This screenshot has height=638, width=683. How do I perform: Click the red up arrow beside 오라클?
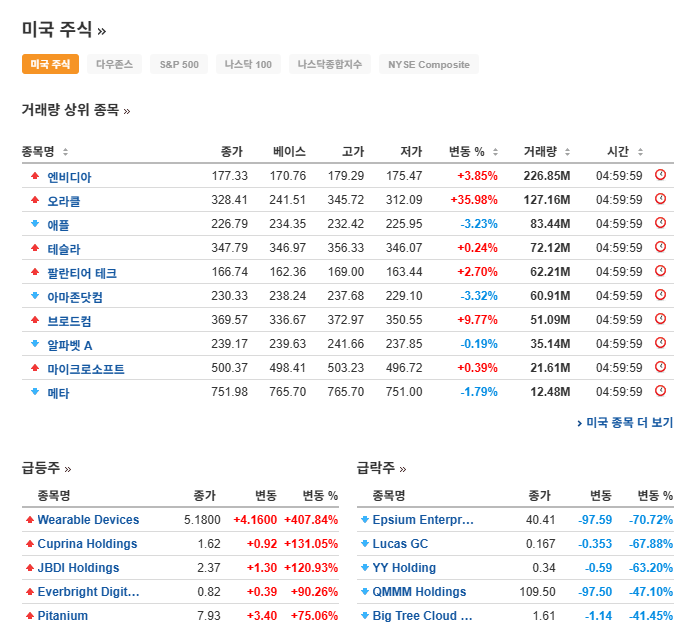coord(35,199)
